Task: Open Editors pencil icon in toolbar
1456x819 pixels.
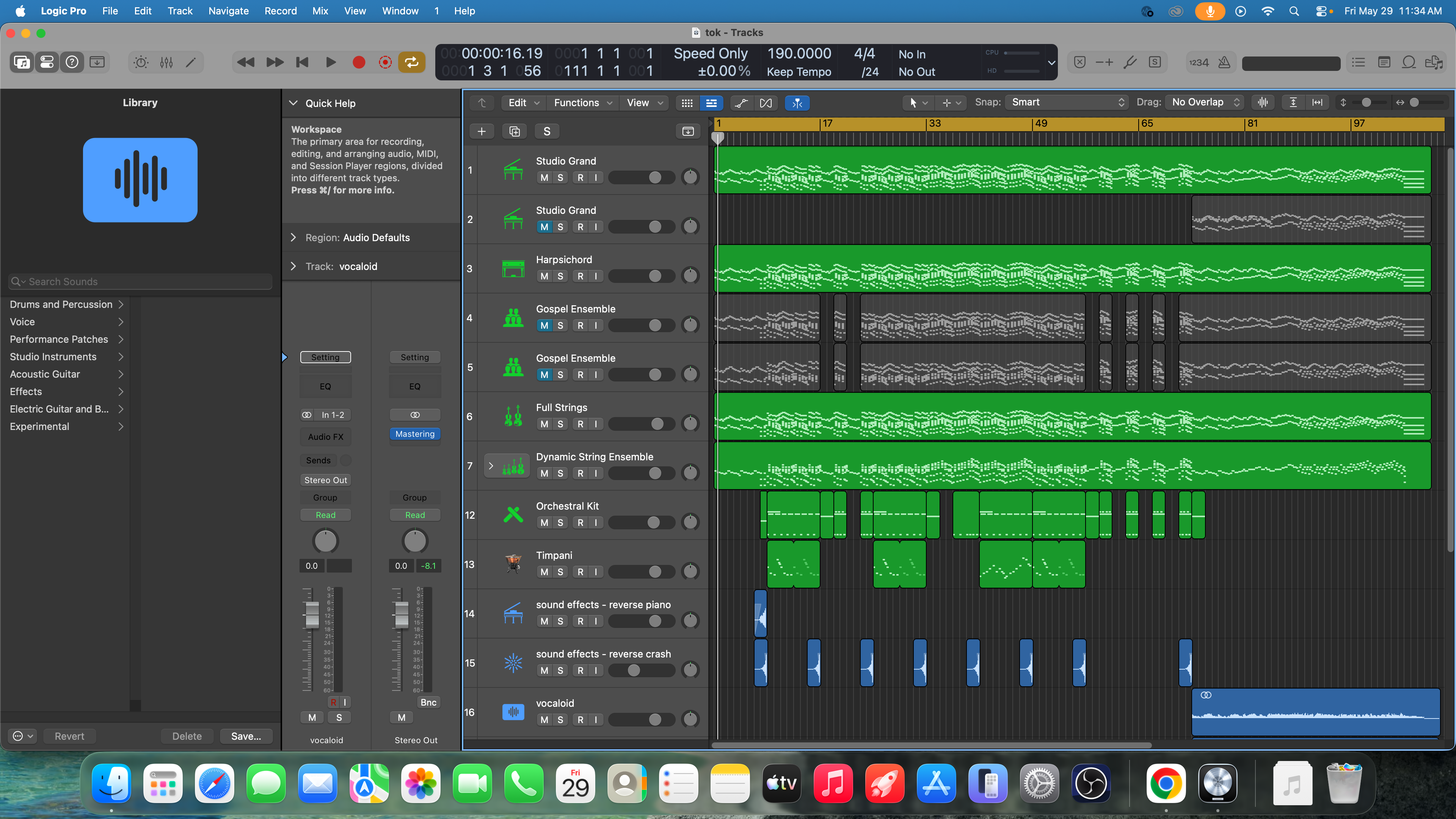Action: coord(191,62)
